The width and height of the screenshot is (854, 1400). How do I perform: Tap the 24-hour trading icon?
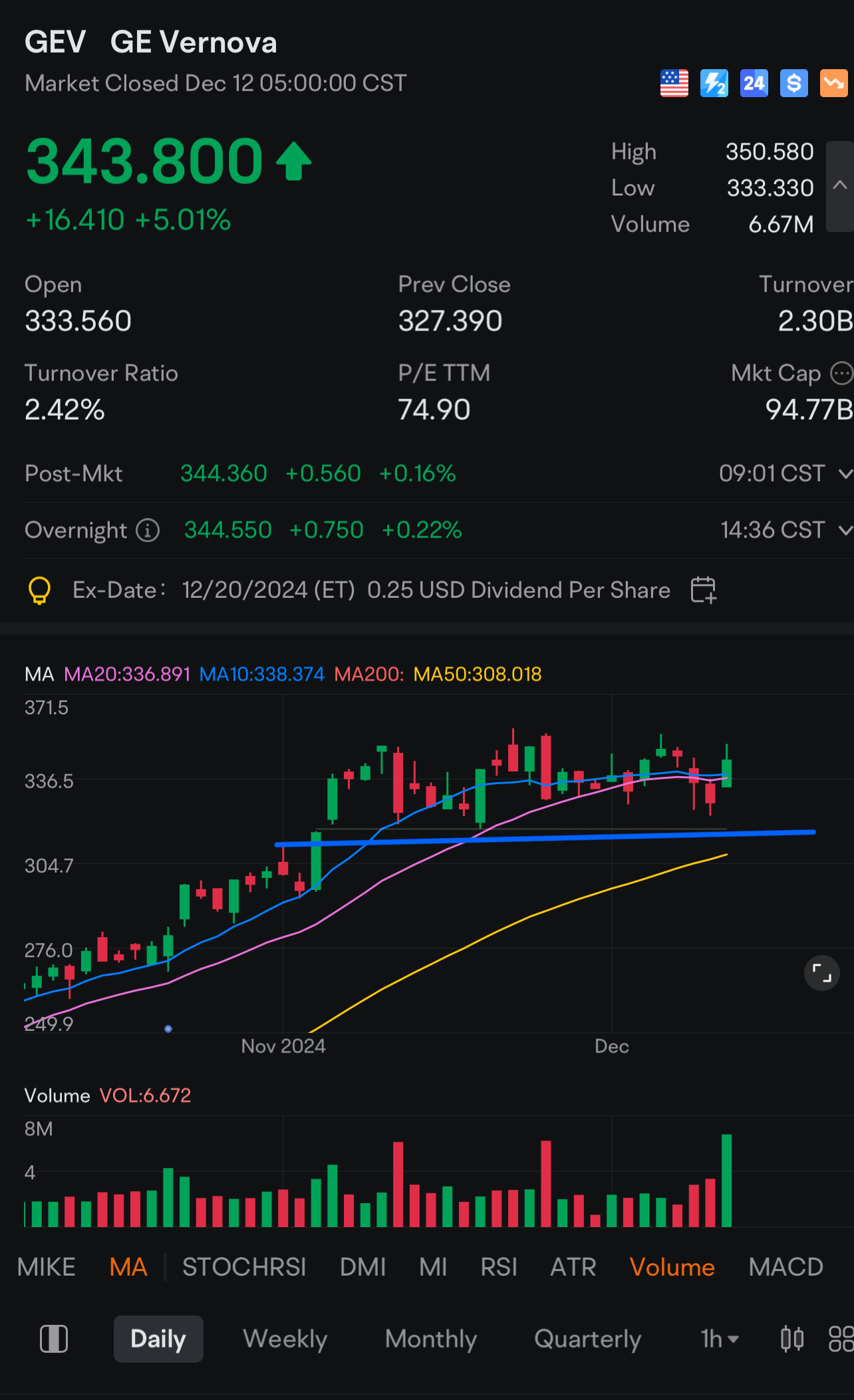(754, 83)
